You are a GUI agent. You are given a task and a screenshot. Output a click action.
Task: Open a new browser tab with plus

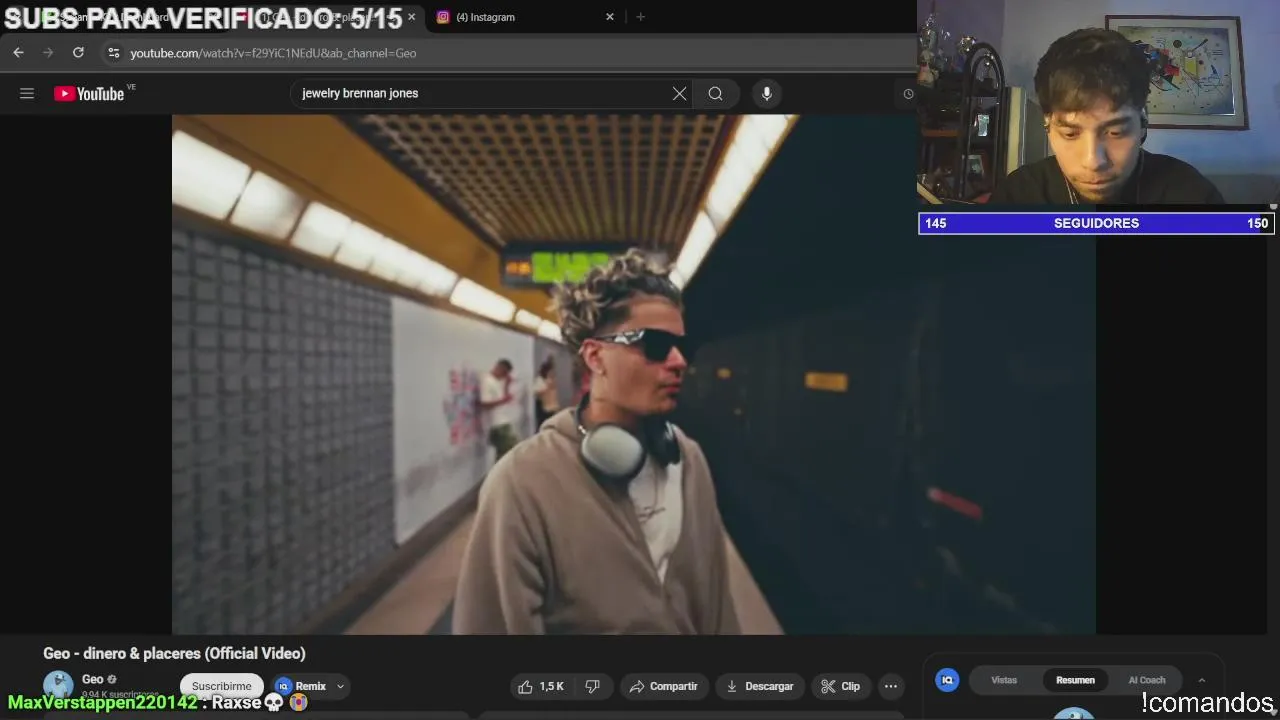pyautogui.click(x=640, y=17)
